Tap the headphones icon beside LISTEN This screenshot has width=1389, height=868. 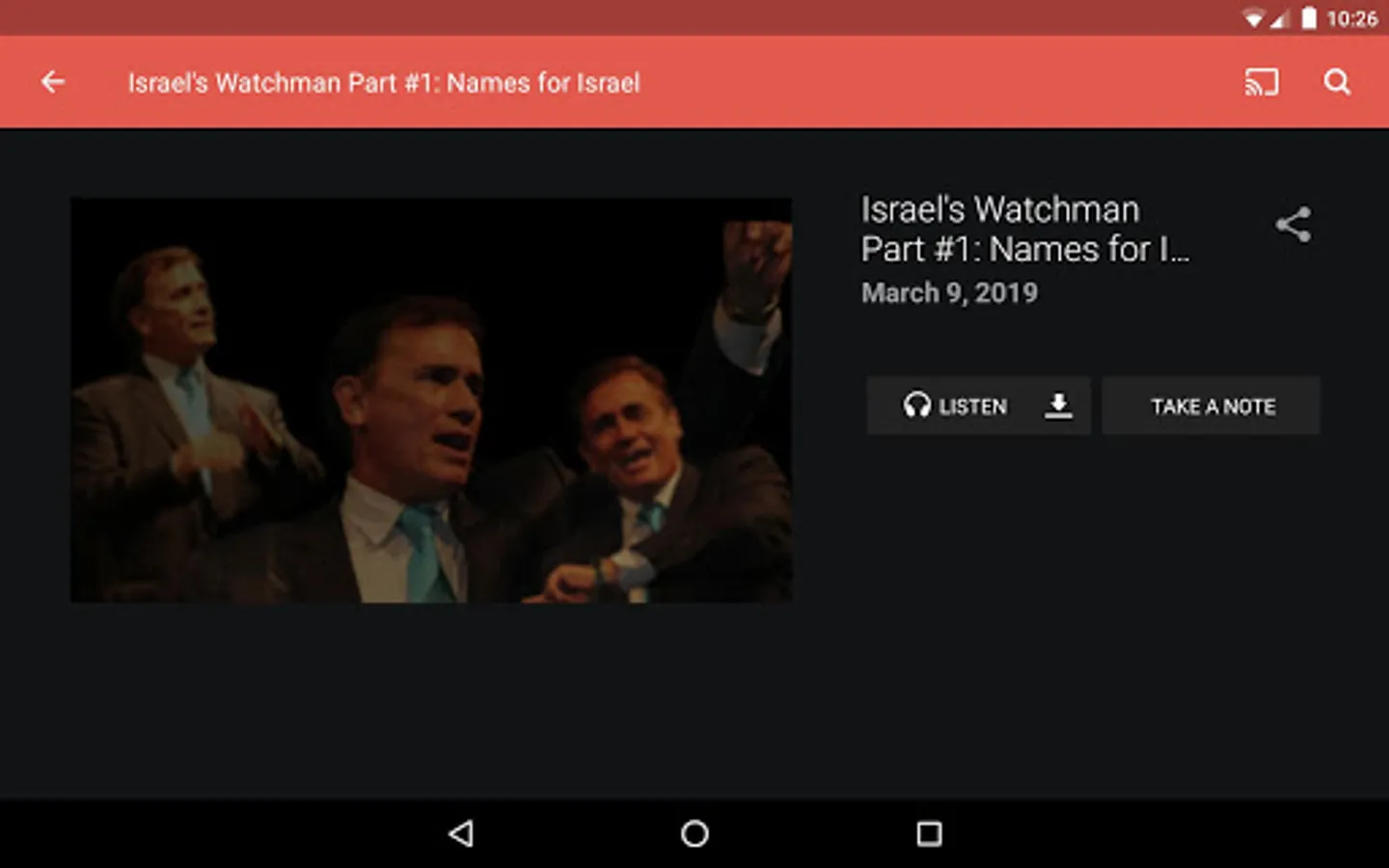[916, 405]
